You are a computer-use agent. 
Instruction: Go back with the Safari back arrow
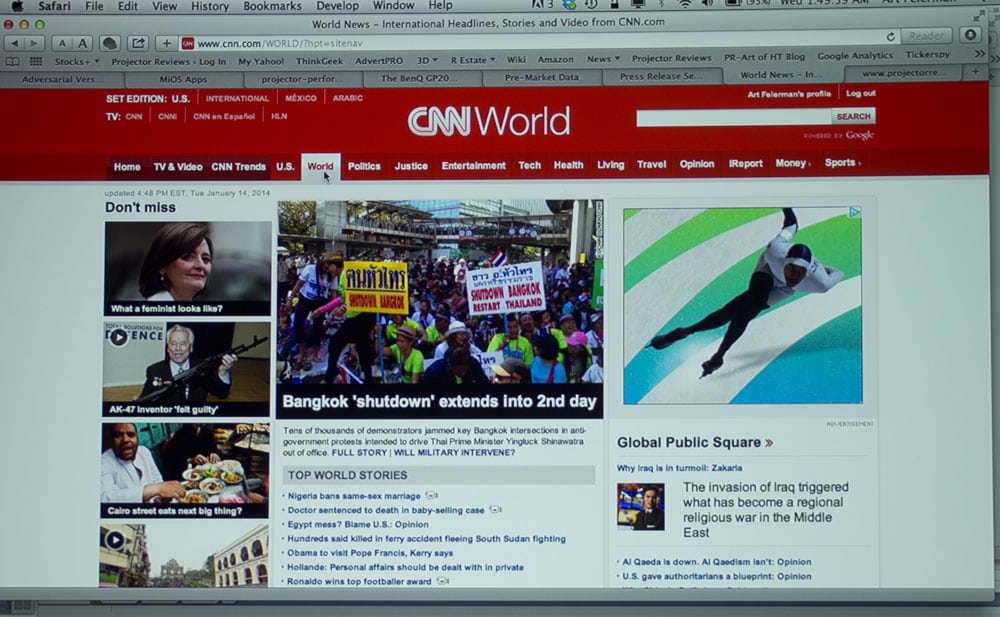(x=15, y=43)
